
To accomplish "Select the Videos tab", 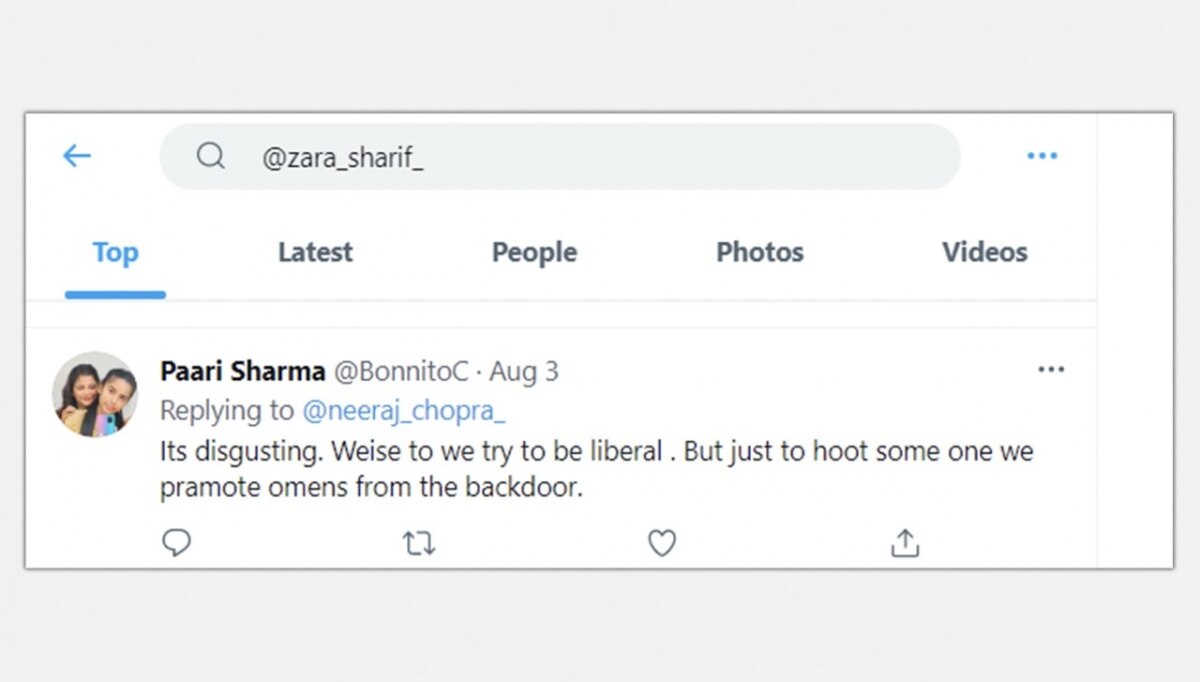I will [x=984, y=253].
